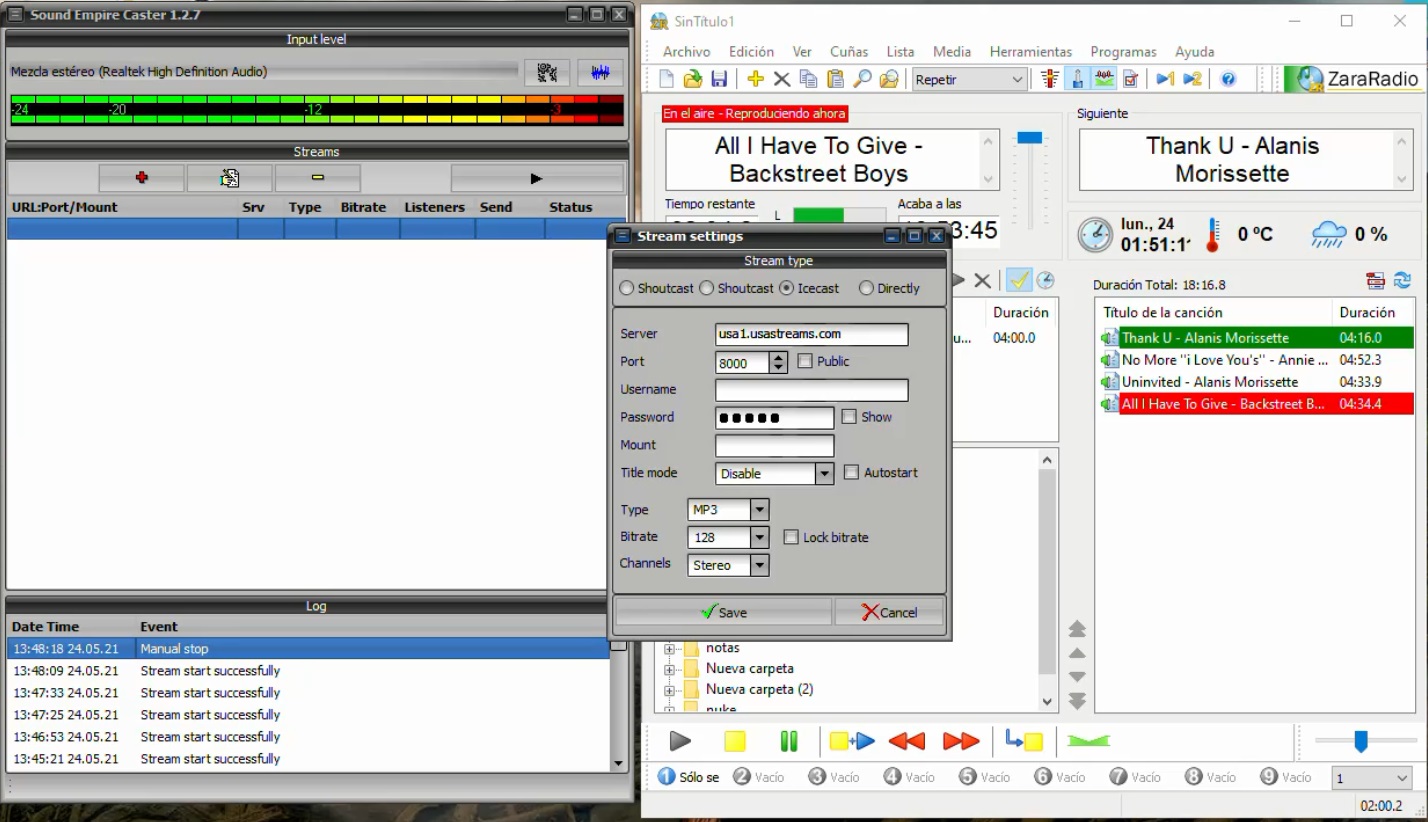Click the play-to-1 arrow toolbar icon

1165,79
